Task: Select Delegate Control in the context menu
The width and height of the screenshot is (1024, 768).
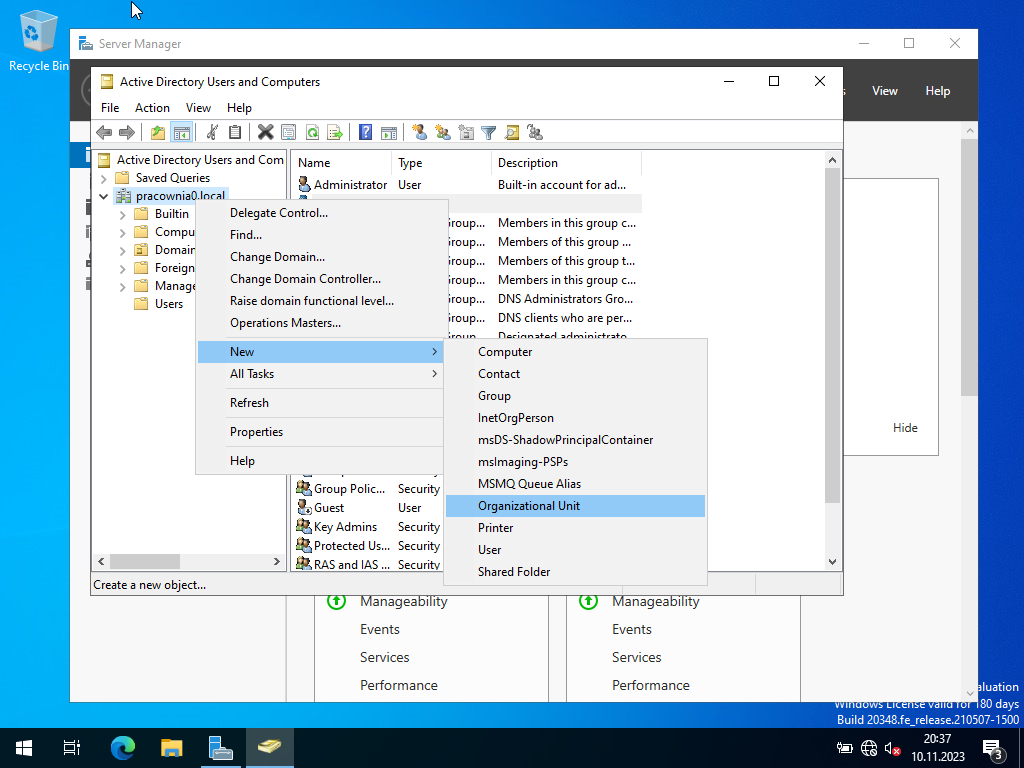Action: coord(320,213)
